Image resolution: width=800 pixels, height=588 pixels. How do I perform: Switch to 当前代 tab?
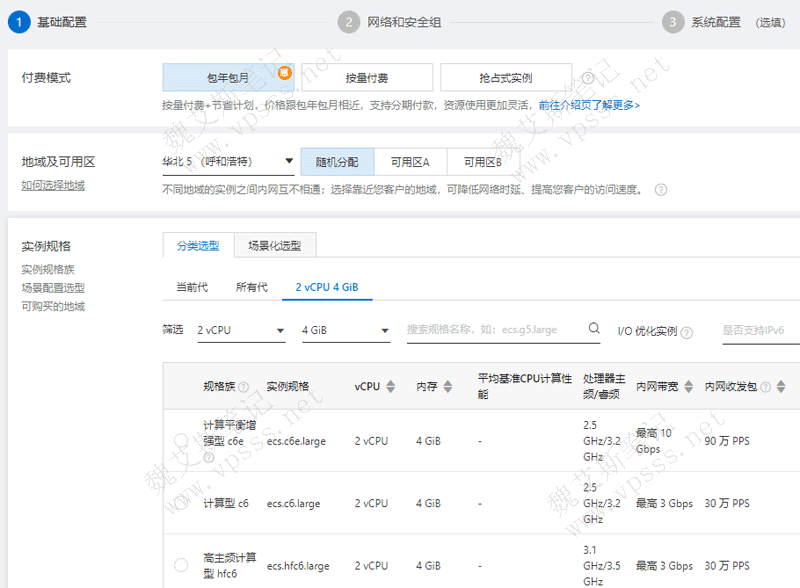point(192,287)
